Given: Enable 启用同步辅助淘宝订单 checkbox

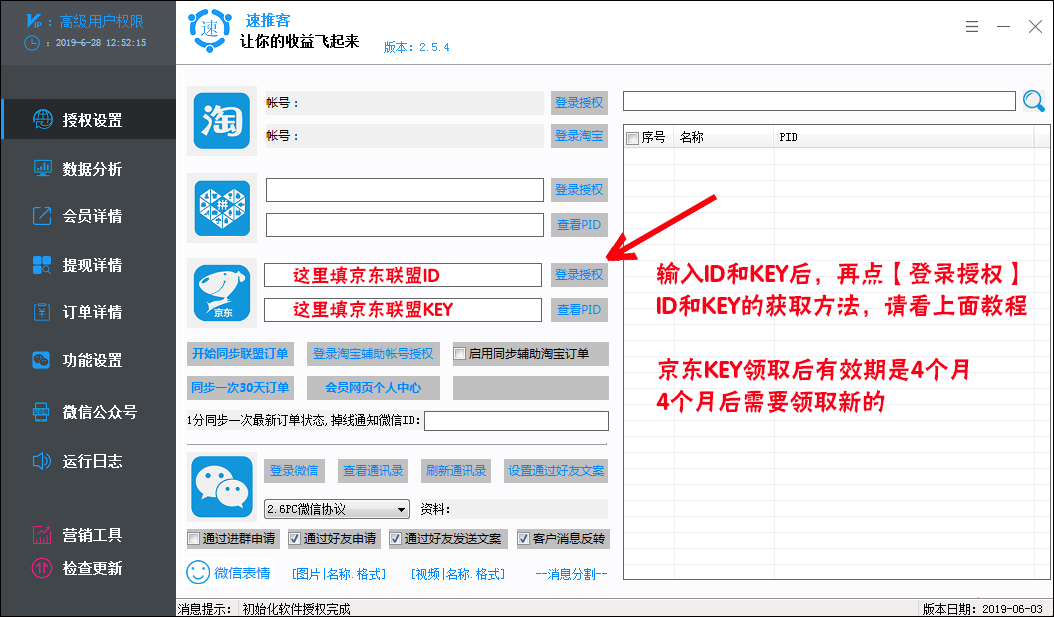Looking at the screenshot, I should 460,354.
